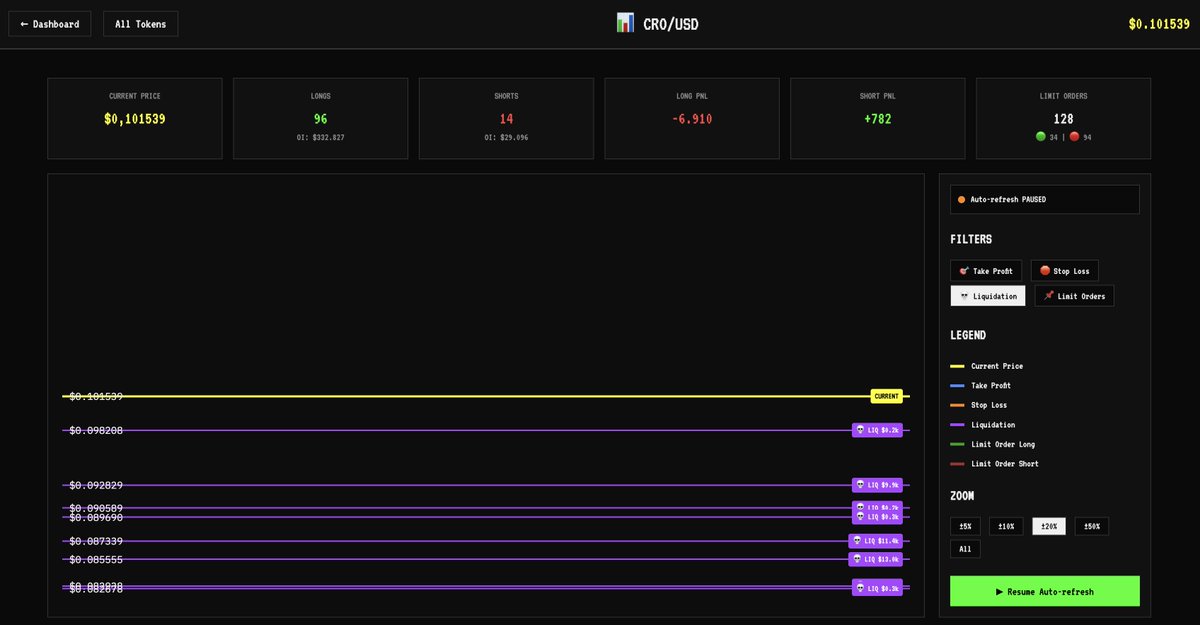Image resolution: width=1200 pixels, height=625 pixels.
Task: Click the $0.087339 price label on chart
Action: point(96,541)
